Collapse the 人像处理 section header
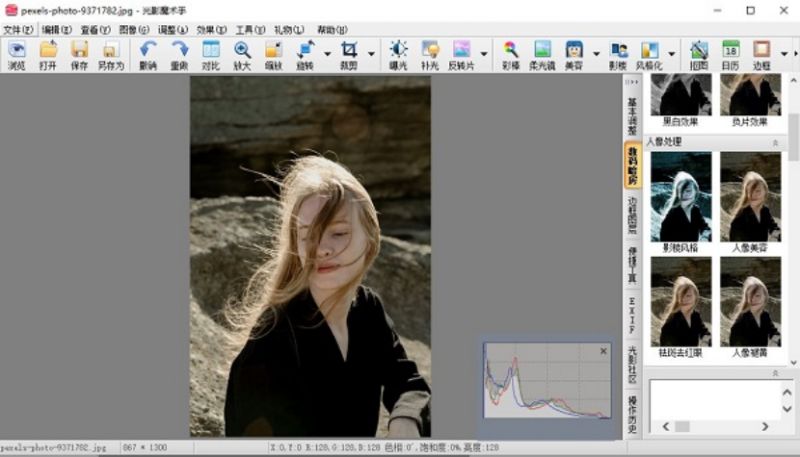The width and height of the screenshot is (800, 457). (775, 143)
